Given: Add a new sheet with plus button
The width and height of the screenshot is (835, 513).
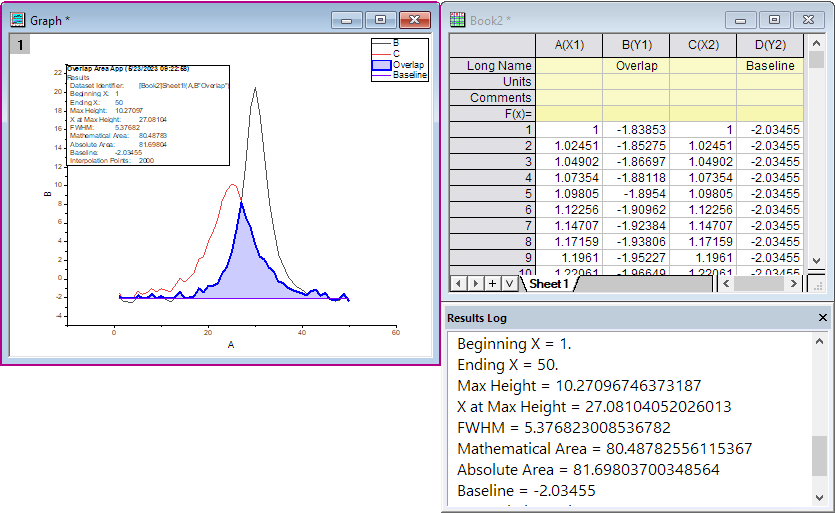Looking at the screenshot, I should point(492,284).
